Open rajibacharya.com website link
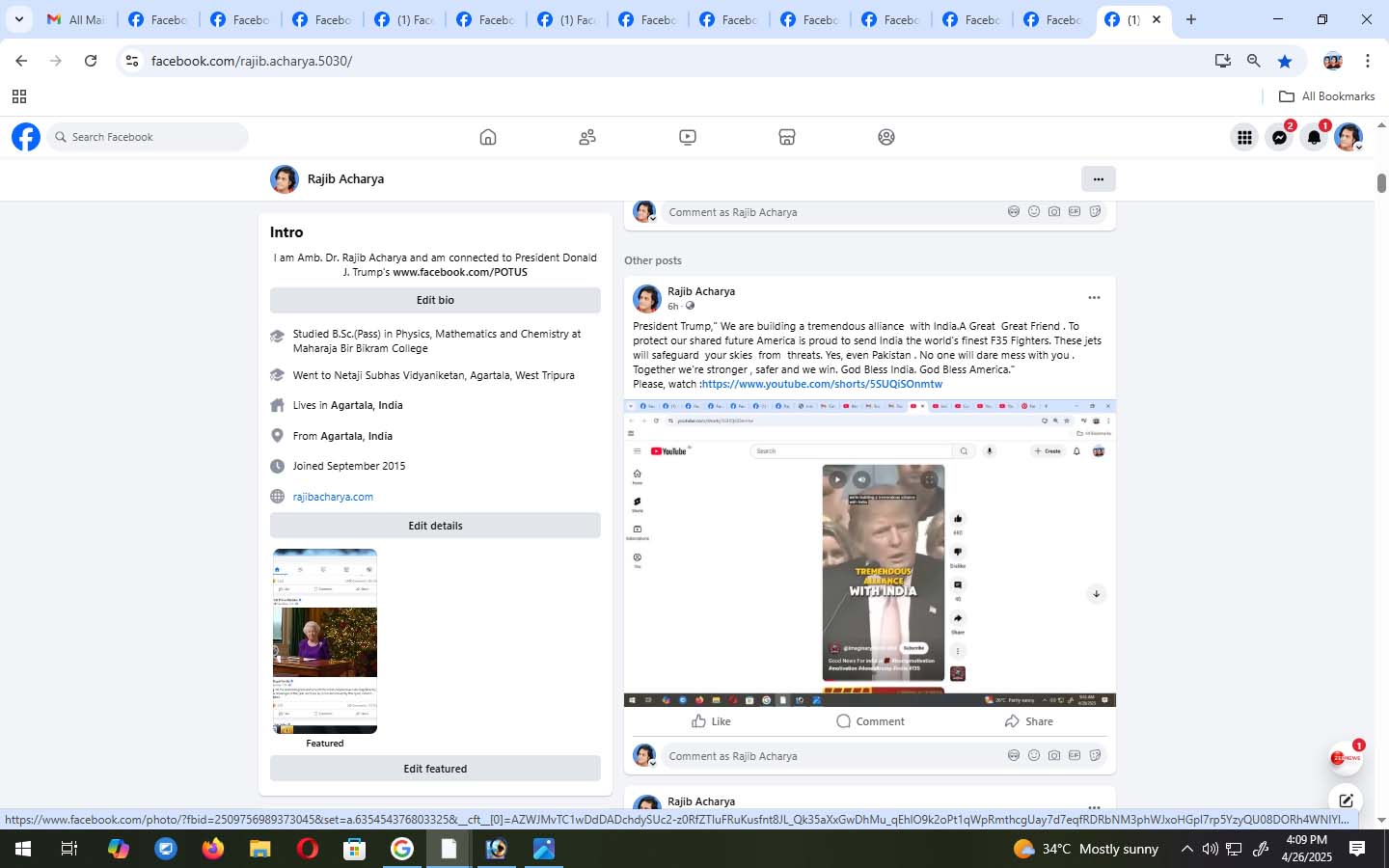Viewport: 1389px width, 868px height. [x=333, y=497]
